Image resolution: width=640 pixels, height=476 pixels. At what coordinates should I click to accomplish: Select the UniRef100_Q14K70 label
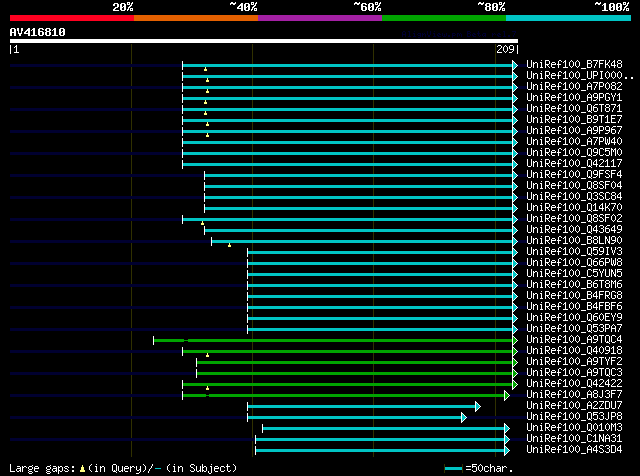click(x=574, y=208)
